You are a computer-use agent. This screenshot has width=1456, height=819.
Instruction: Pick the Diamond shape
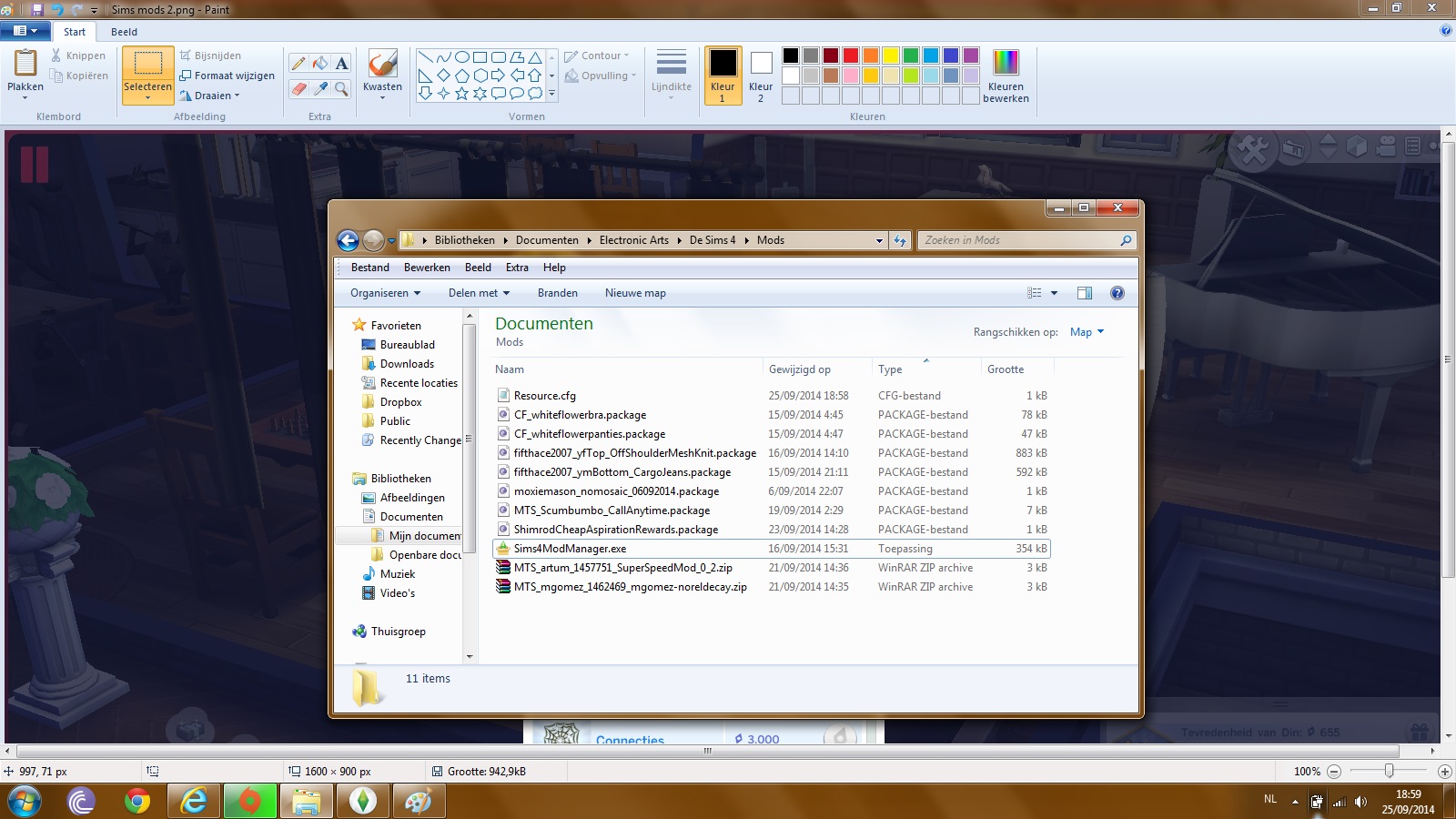[x=443, y=76]
